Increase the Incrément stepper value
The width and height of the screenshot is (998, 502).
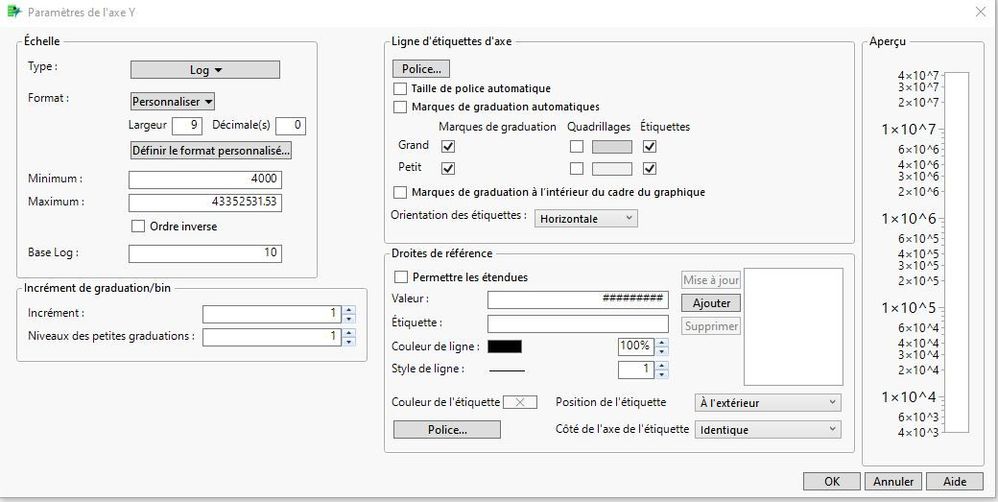(x=349, y=310)
